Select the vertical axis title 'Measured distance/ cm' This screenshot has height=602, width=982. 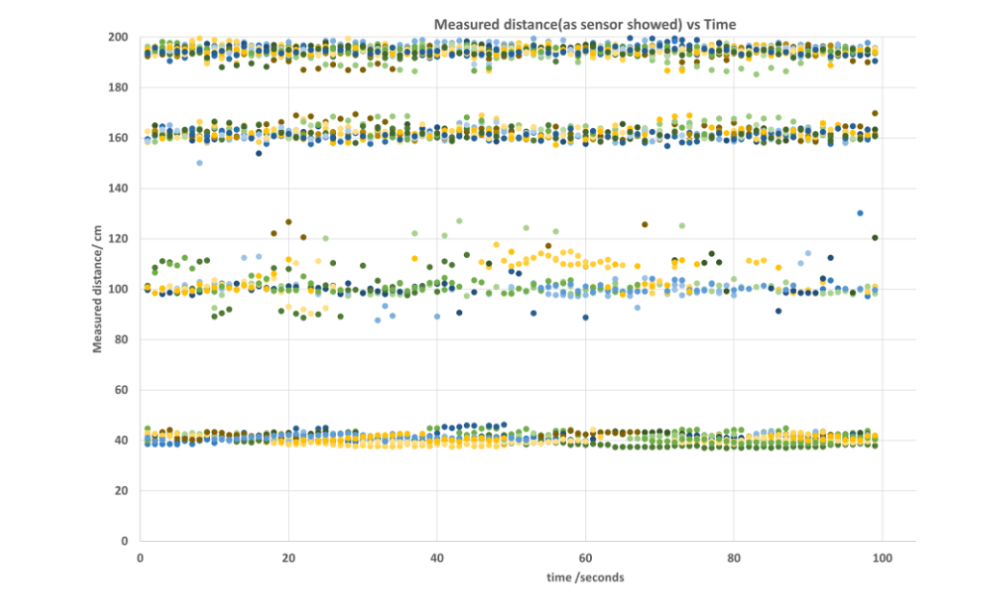99,290
